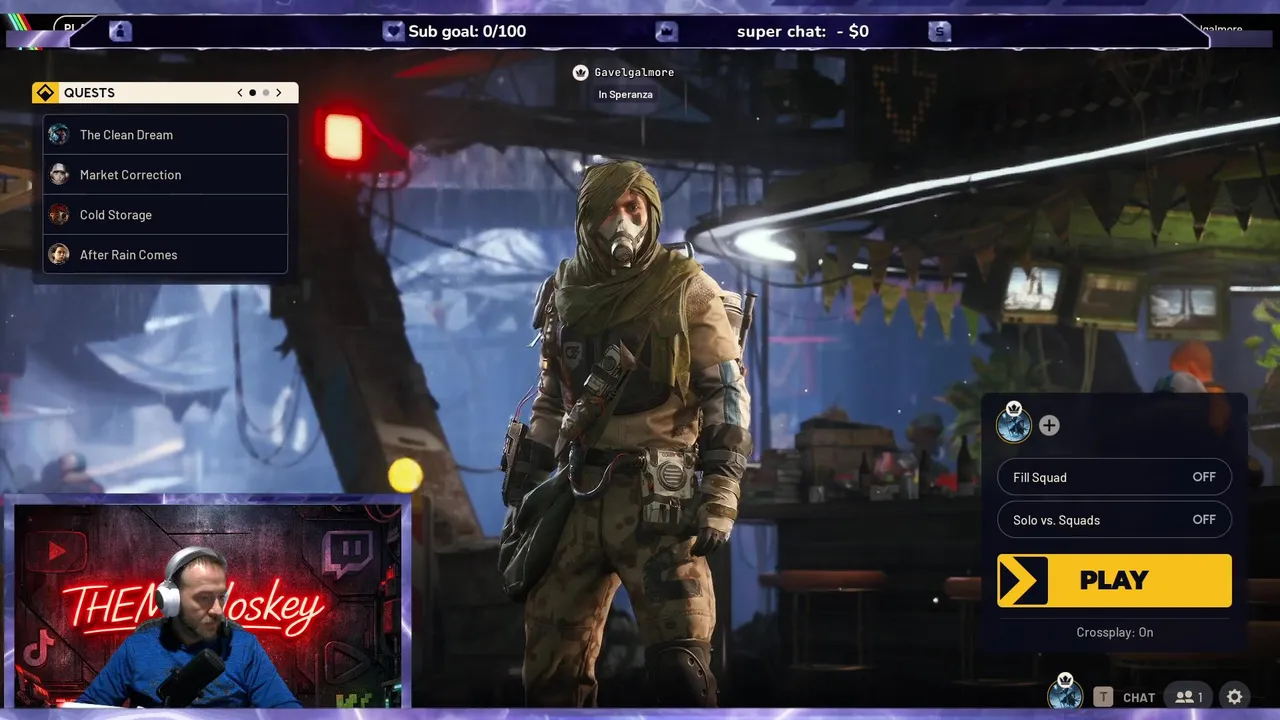1280x720 pixels.
Task: Open the QUESTS panel header
Action: click(x=165, y=93)
